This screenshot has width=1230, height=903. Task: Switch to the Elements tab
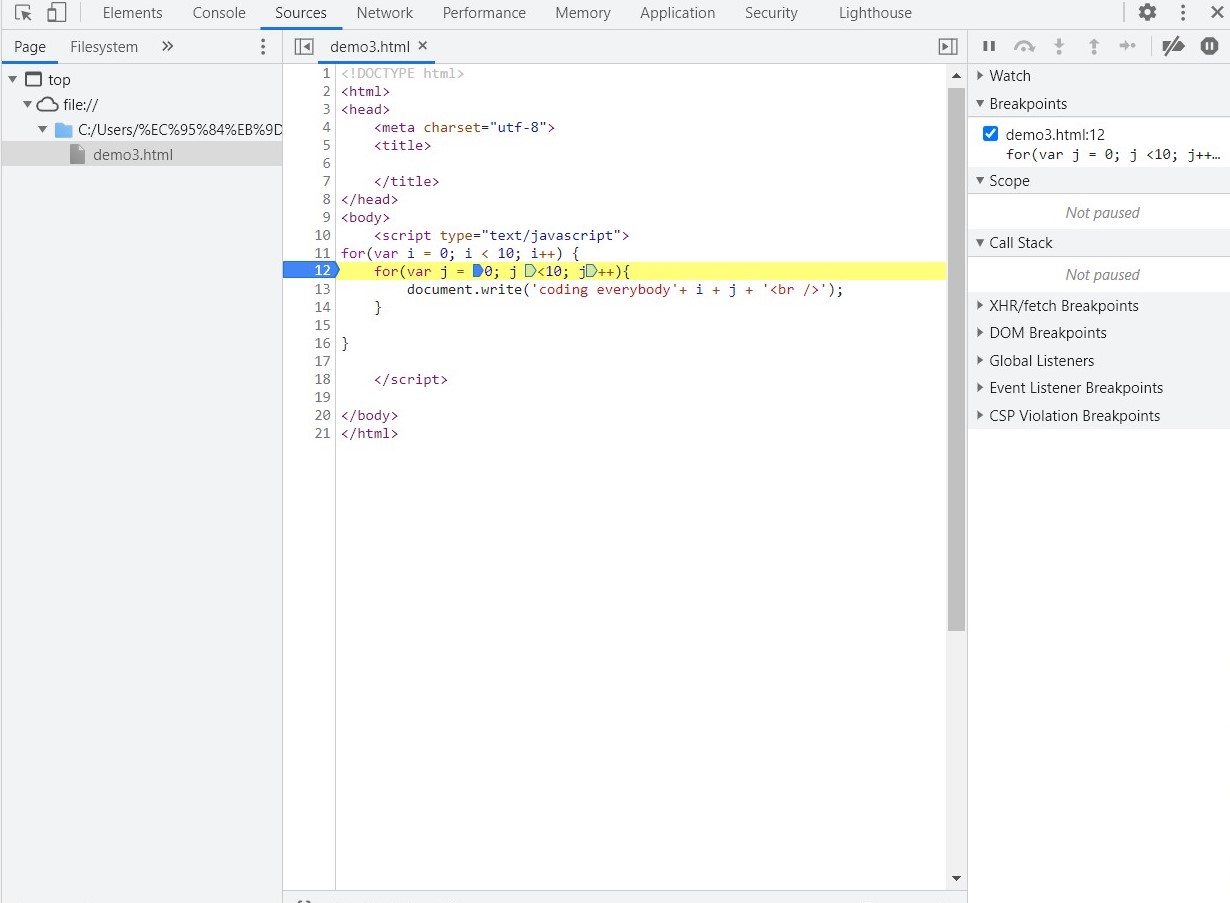(132, 13)
